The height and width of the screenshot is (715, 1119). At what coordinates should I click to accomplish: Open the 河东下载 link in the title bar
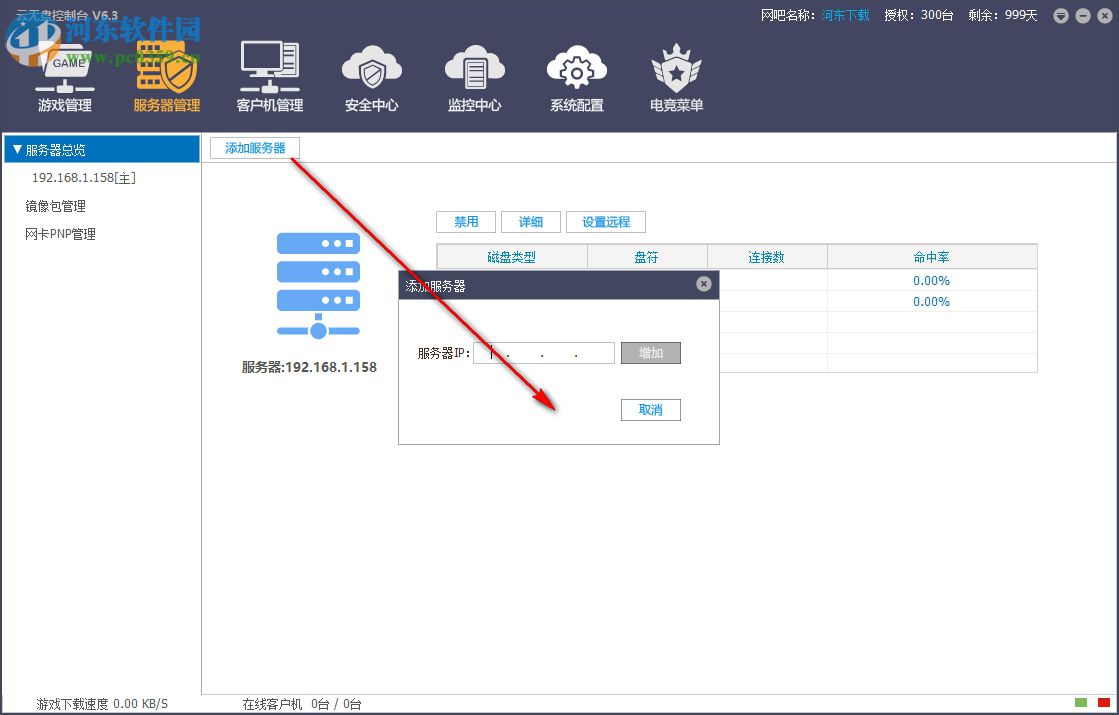click(845, 15)
